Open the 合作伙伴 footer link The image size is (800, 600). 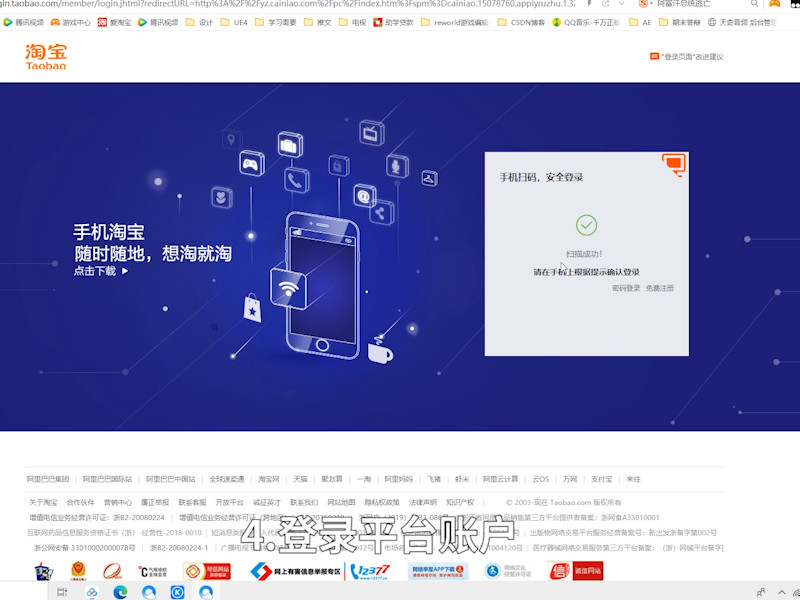[x=81, y=503]
